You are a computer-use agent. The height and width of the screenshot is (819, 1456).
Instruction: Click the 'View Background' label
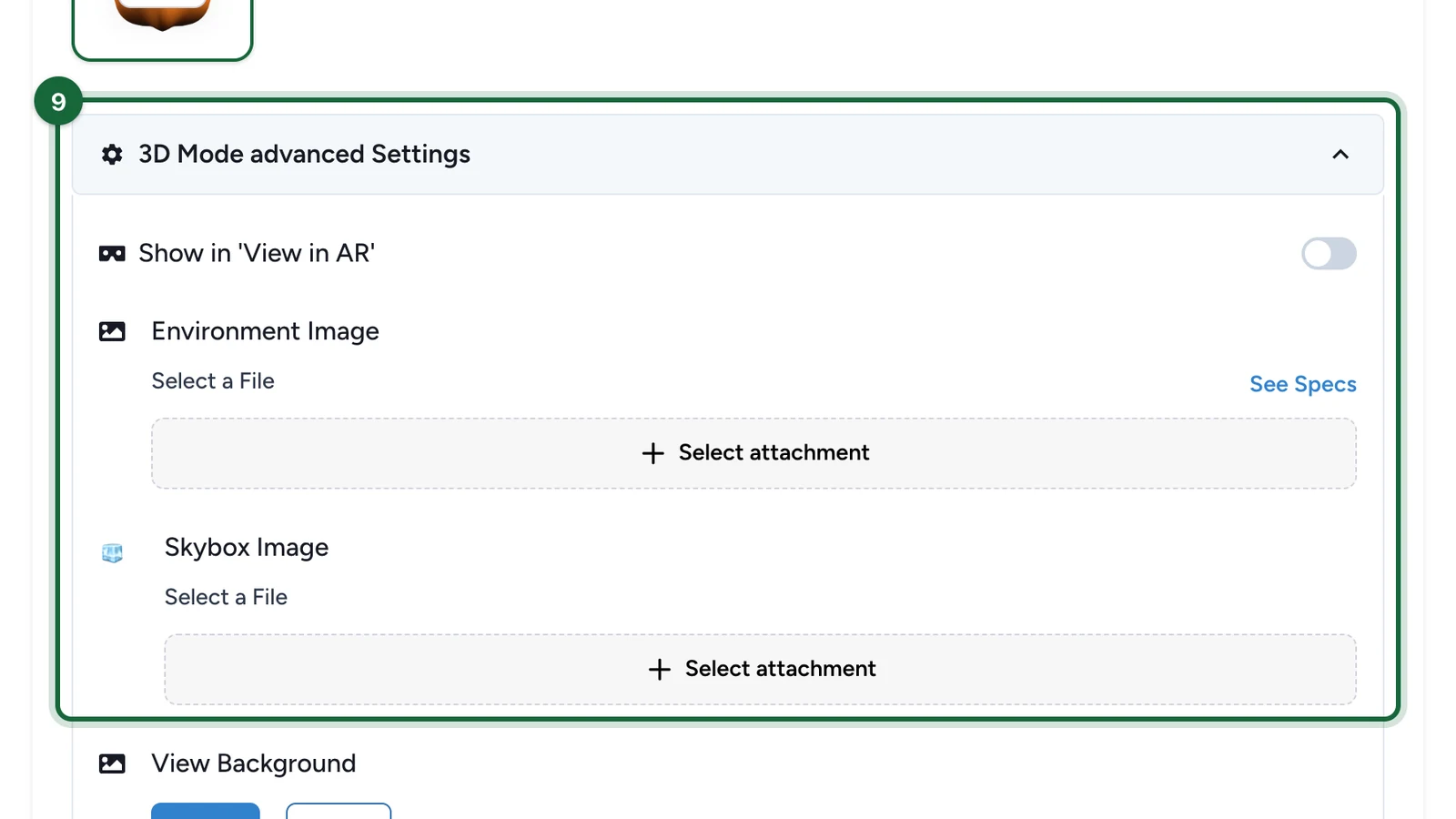coord(253,763)
